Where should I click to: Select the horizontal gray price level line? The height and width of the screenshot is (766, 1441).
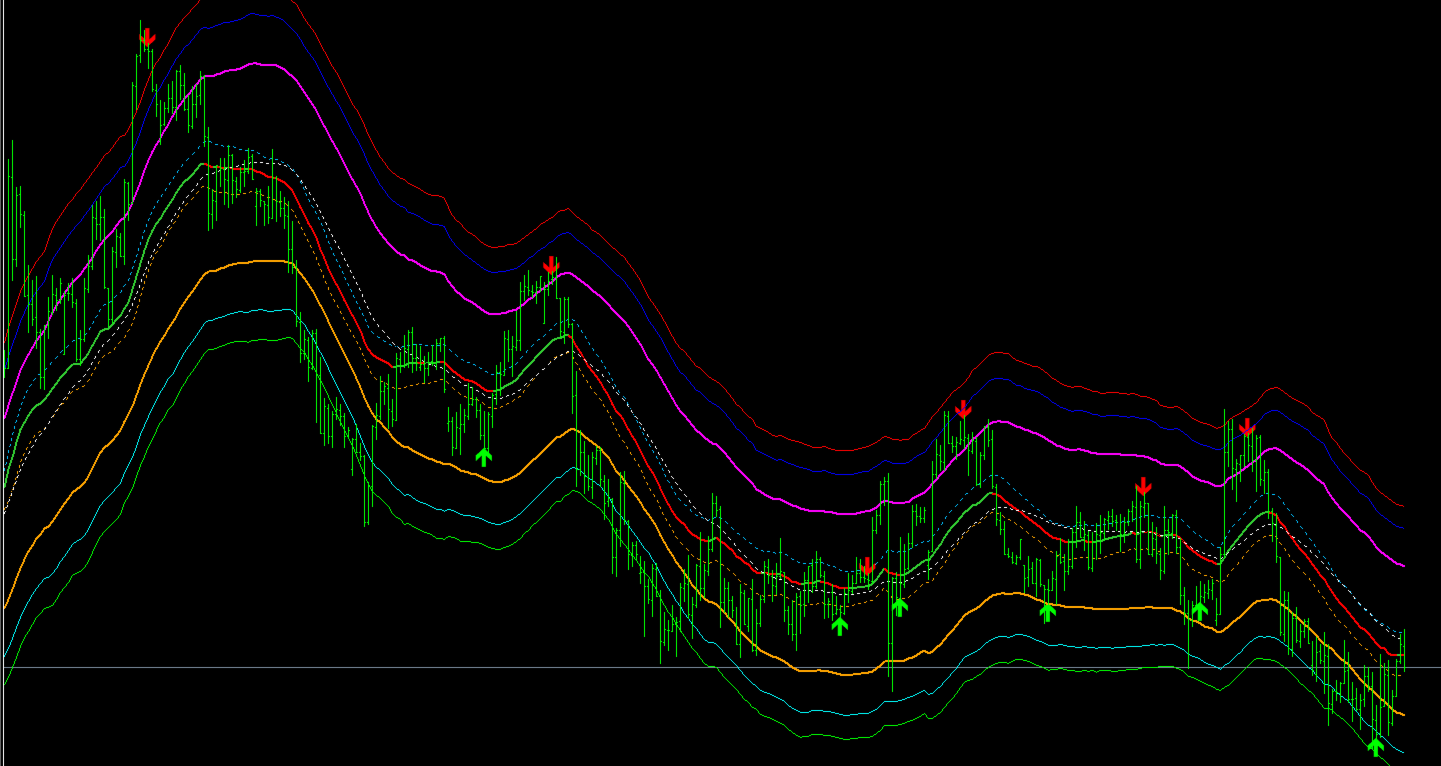[720, 667]
